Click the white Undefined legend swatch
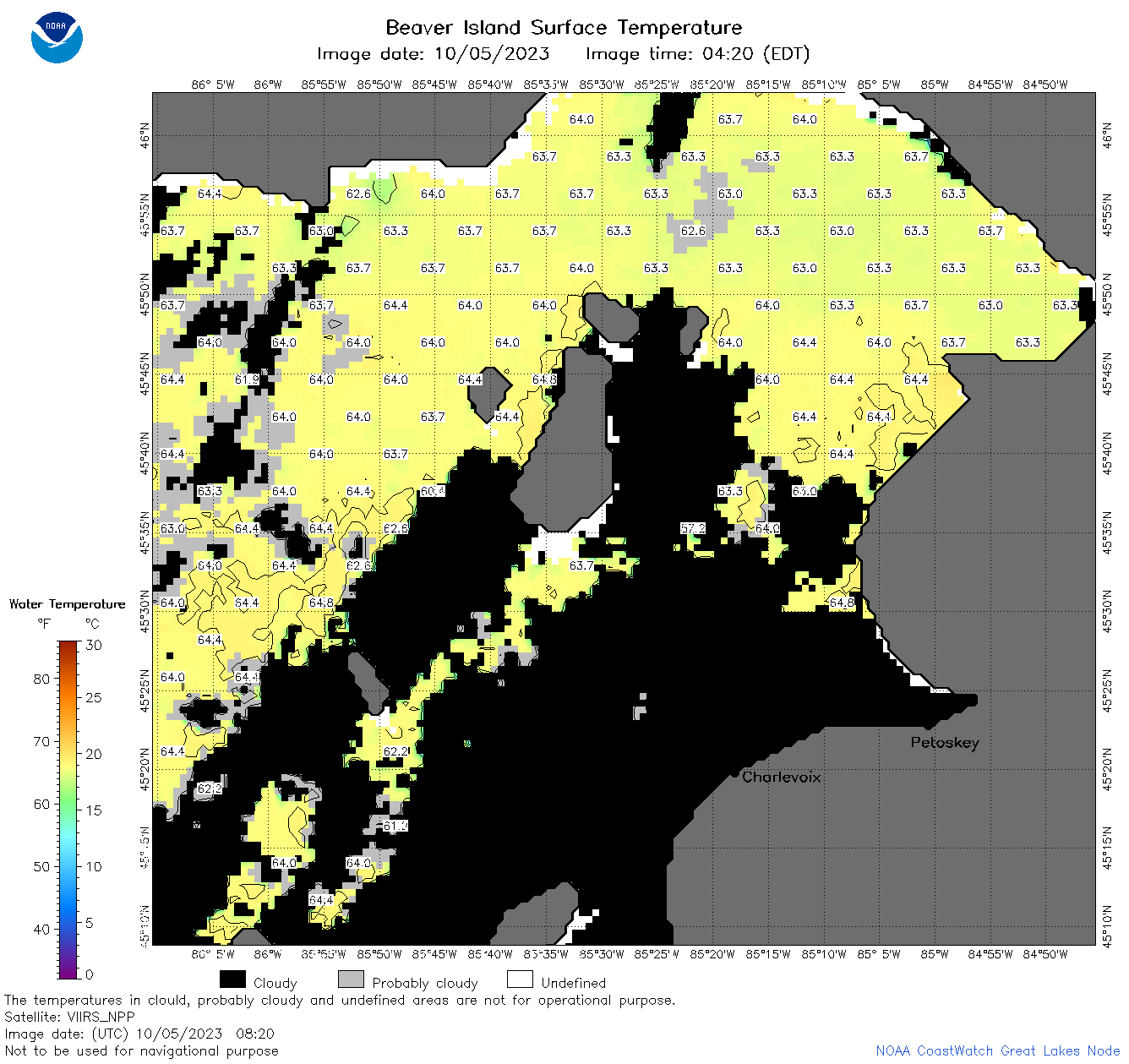Image resolution: width=1129 pixels, height=1064 pixels. pos(520,979)
